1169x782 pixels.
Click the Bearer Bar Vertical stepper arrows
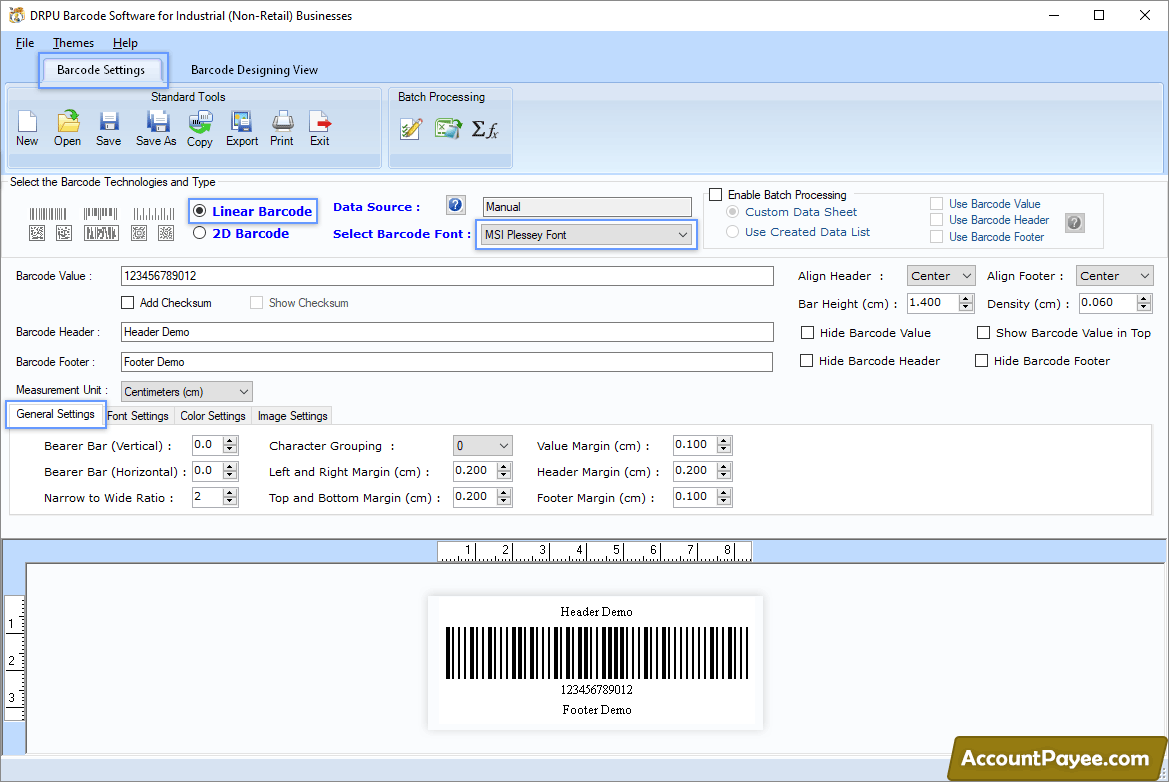[230, 445]
